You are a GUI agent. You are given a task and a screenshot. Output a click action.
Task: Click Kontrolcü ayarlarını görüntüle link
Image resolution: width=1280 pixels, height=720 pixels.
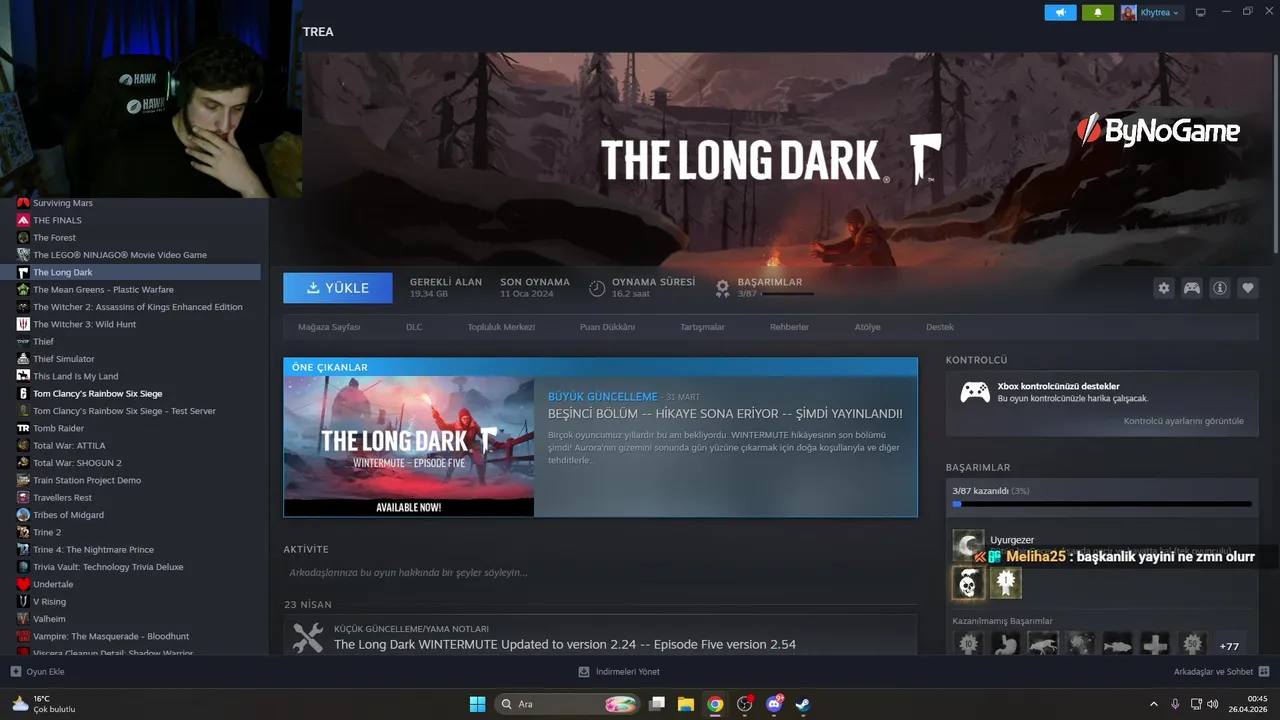click(1184, 421)
